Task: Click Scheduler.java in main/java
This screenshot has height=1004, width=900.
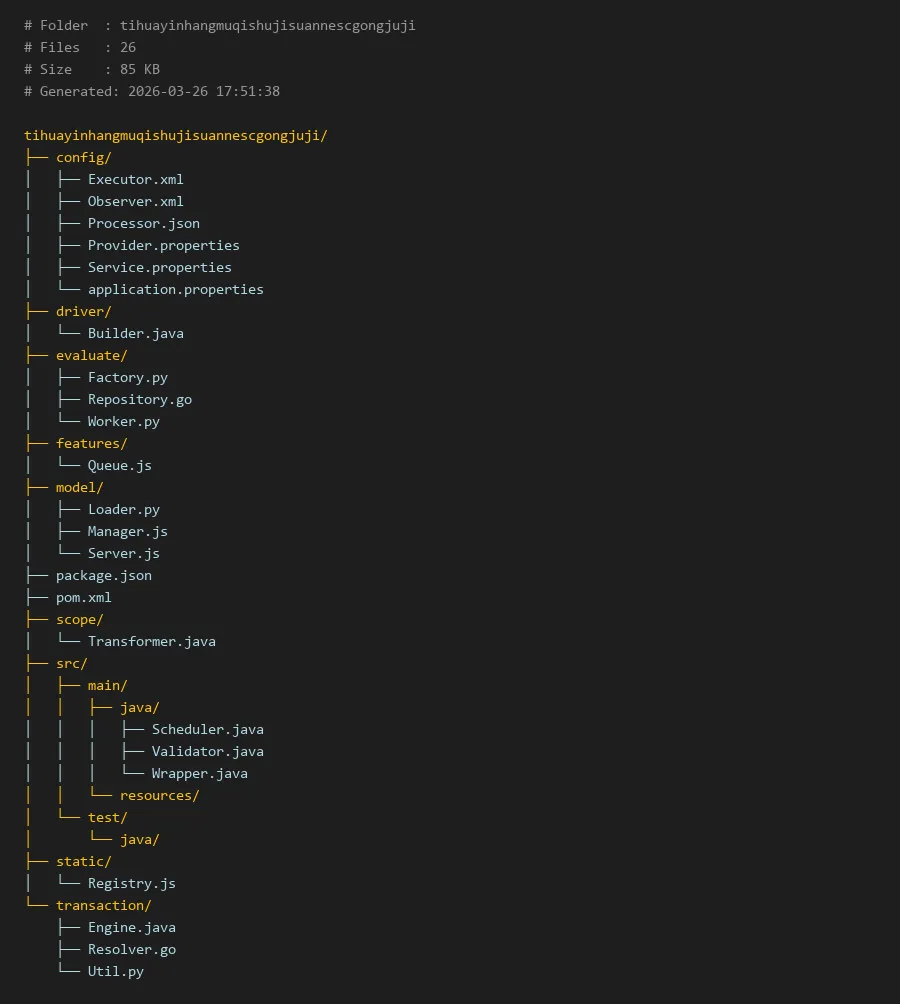Action: pos(207,730)
